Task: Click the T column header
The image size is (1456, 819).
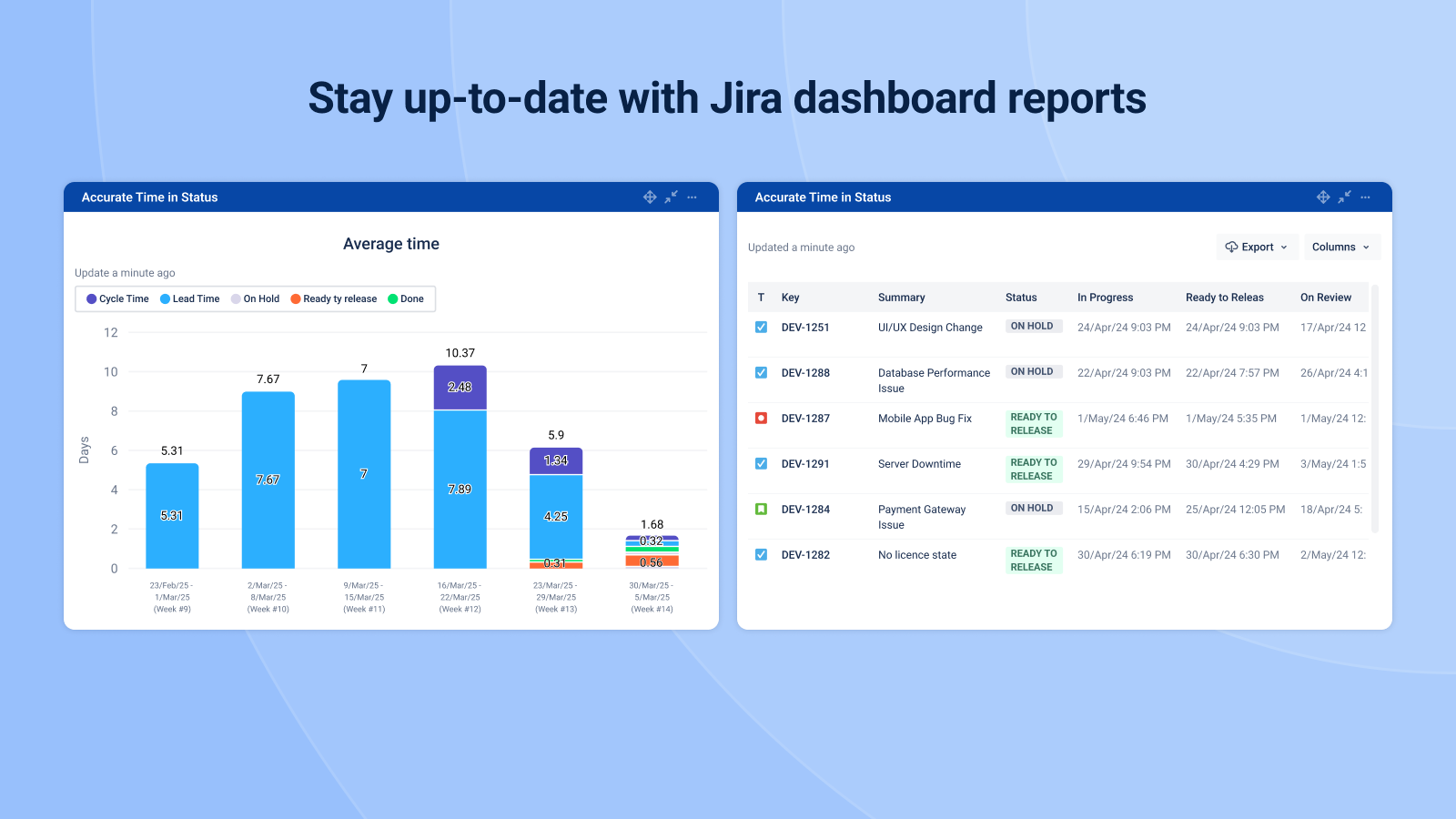Action: 761,298
